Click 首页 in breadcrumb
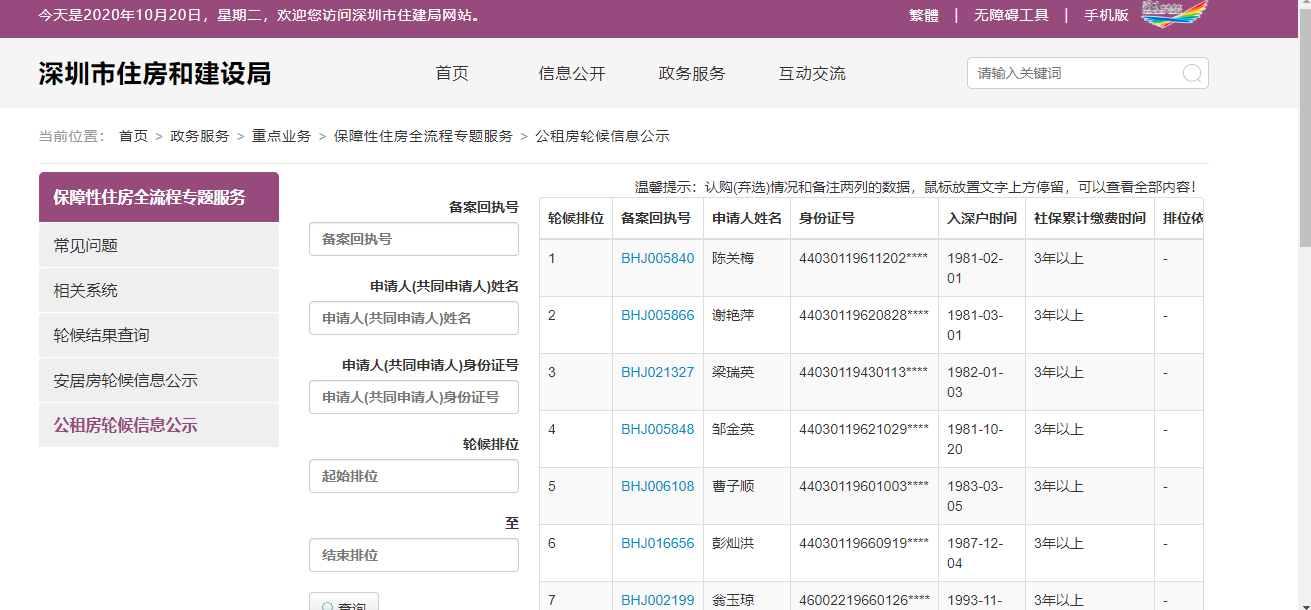Screen dimensions: 1311x610 click(x=133, y=136)
